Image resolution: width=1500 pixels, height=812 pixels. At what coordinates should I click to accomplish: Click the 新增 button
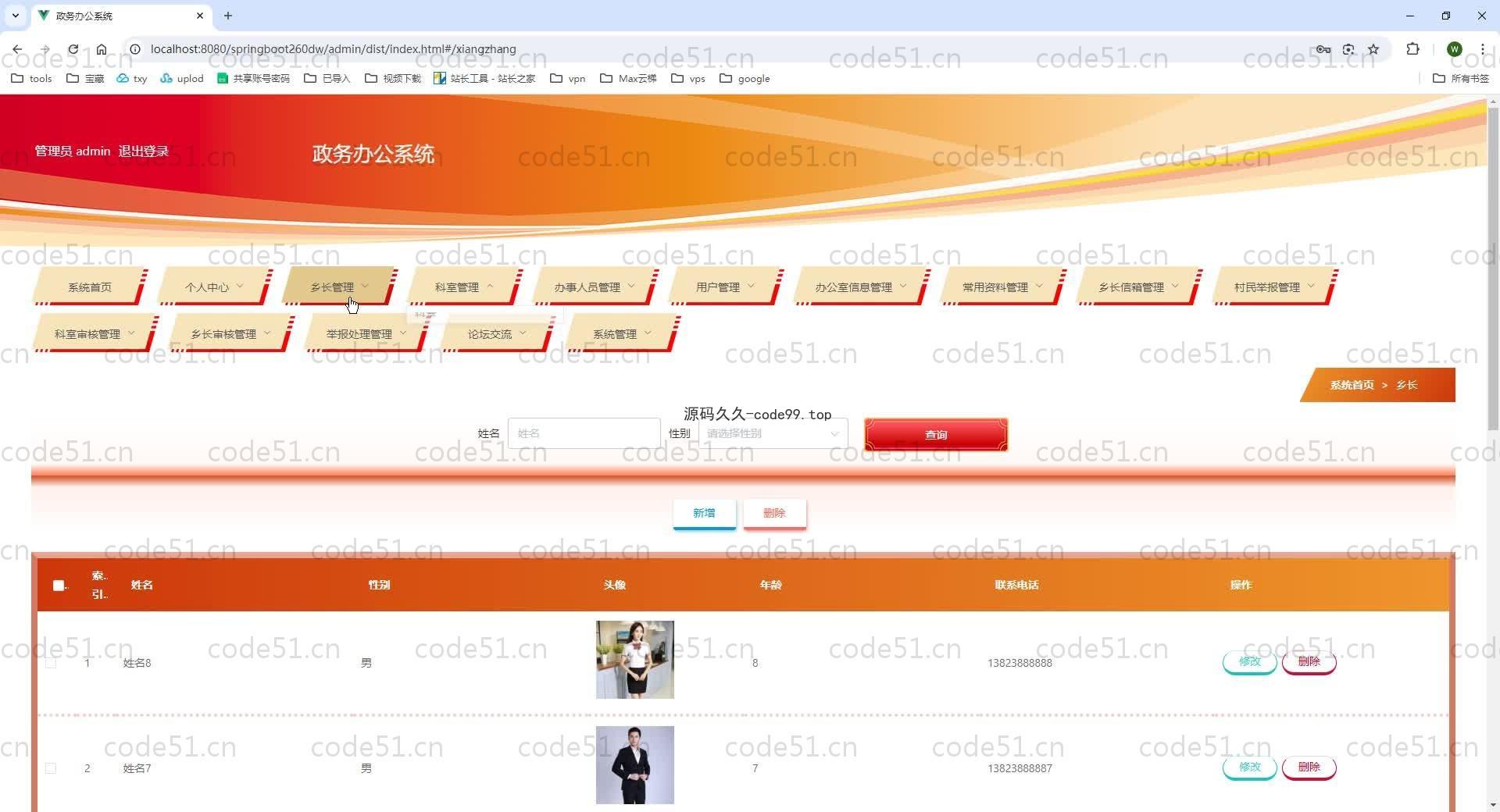pyautogui.click(x=704, y=514)
